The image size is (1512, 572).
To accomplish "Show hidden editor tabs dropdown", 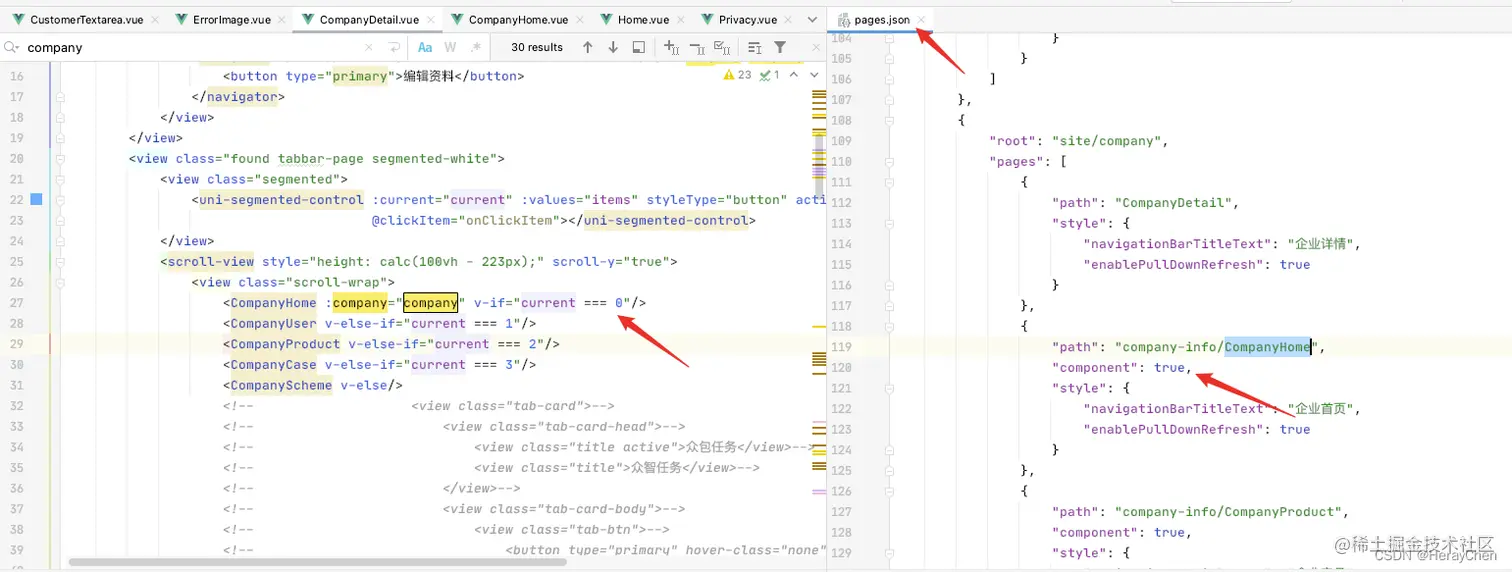I will pyautogui.click(x=812, y=19).
